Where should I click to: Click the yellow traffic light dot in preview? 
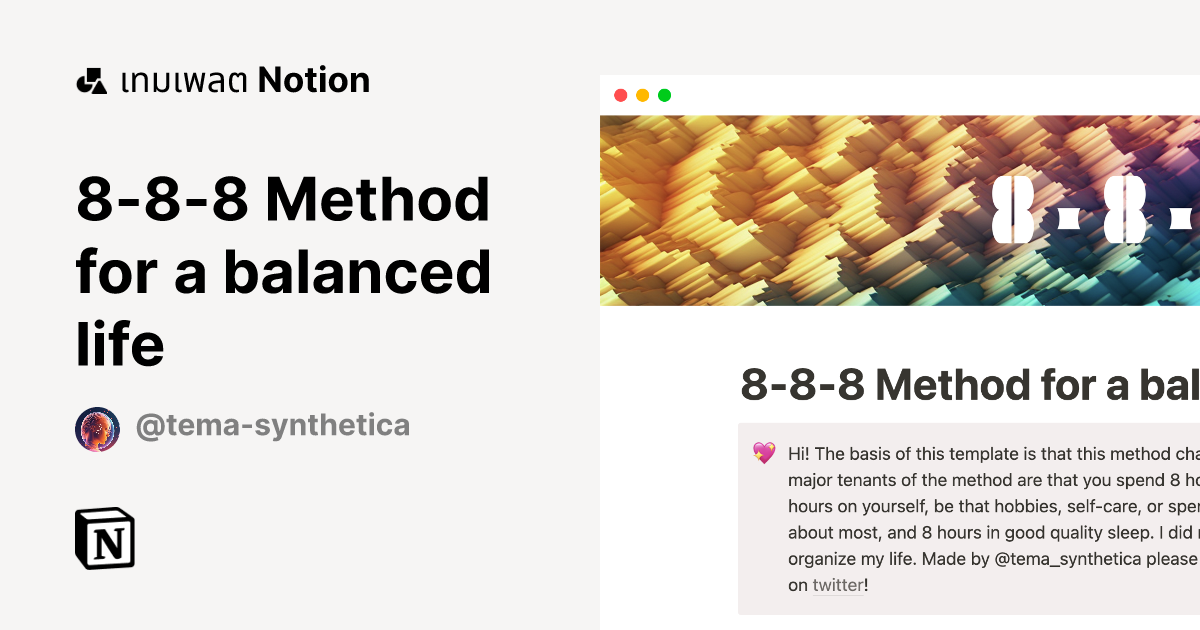643,94
